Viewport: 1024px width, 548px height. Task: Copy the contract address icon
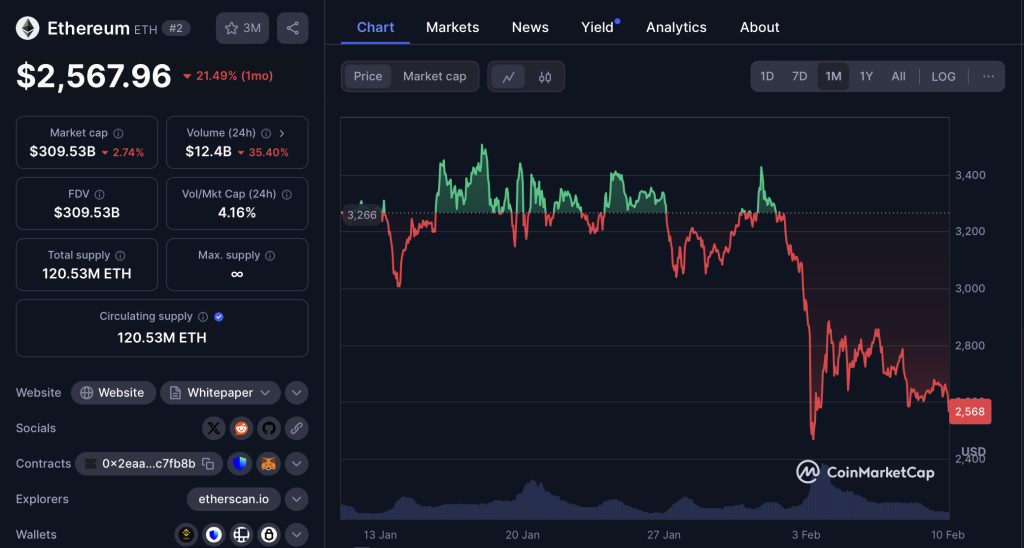(x=208, y=464)
